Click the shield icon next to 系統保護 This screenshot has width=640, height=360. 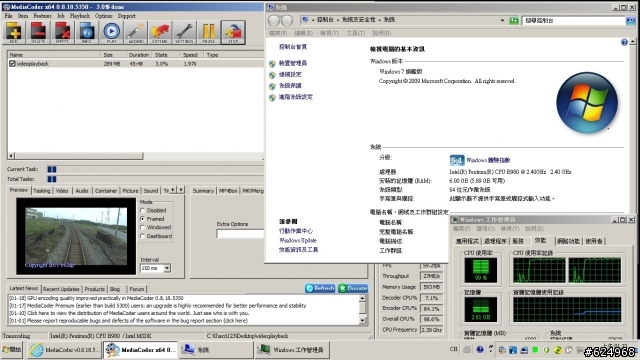pyautogui.click(x=273, y=86)
